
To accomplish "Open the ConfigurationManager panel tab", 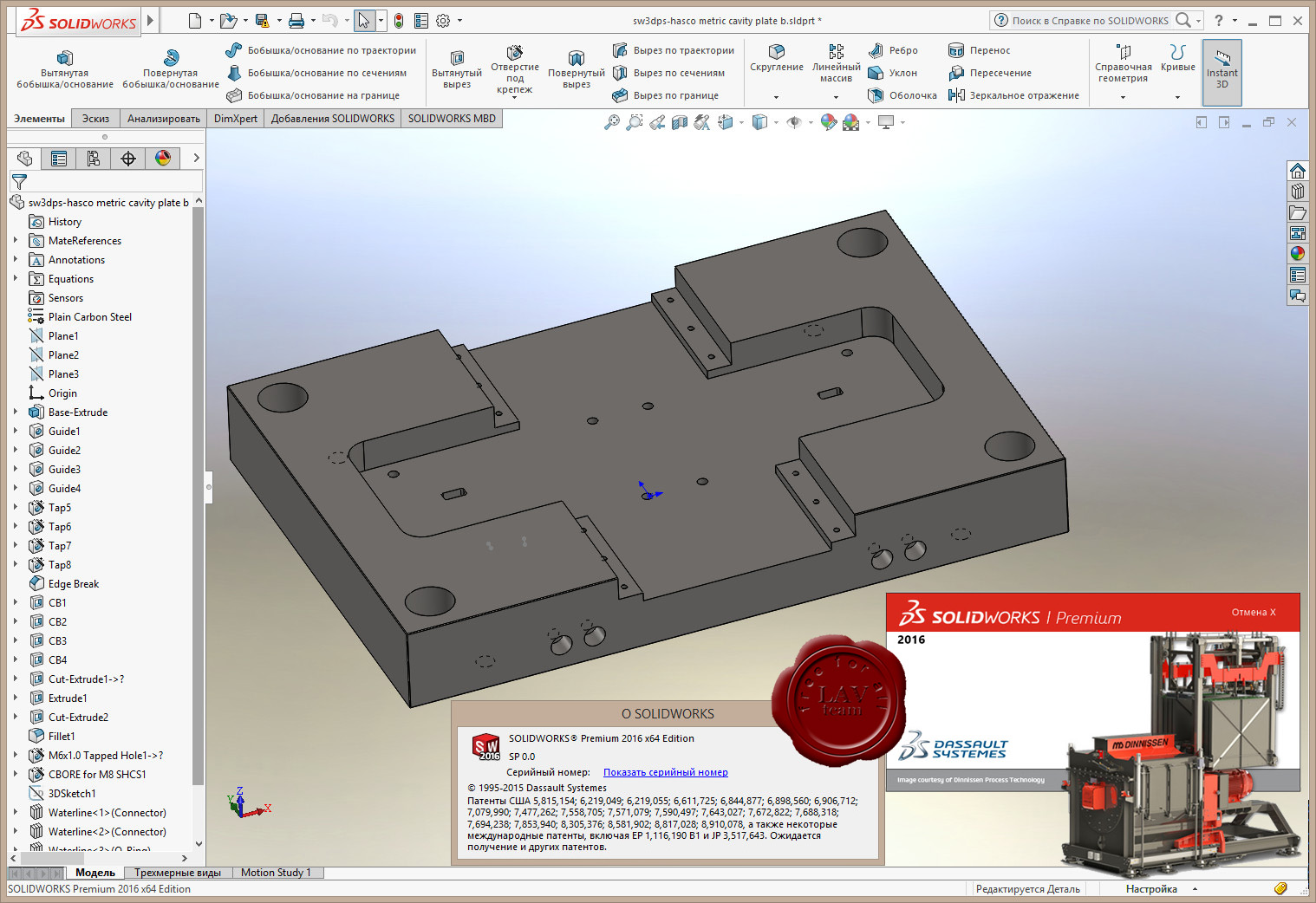I will pos(94,158).
